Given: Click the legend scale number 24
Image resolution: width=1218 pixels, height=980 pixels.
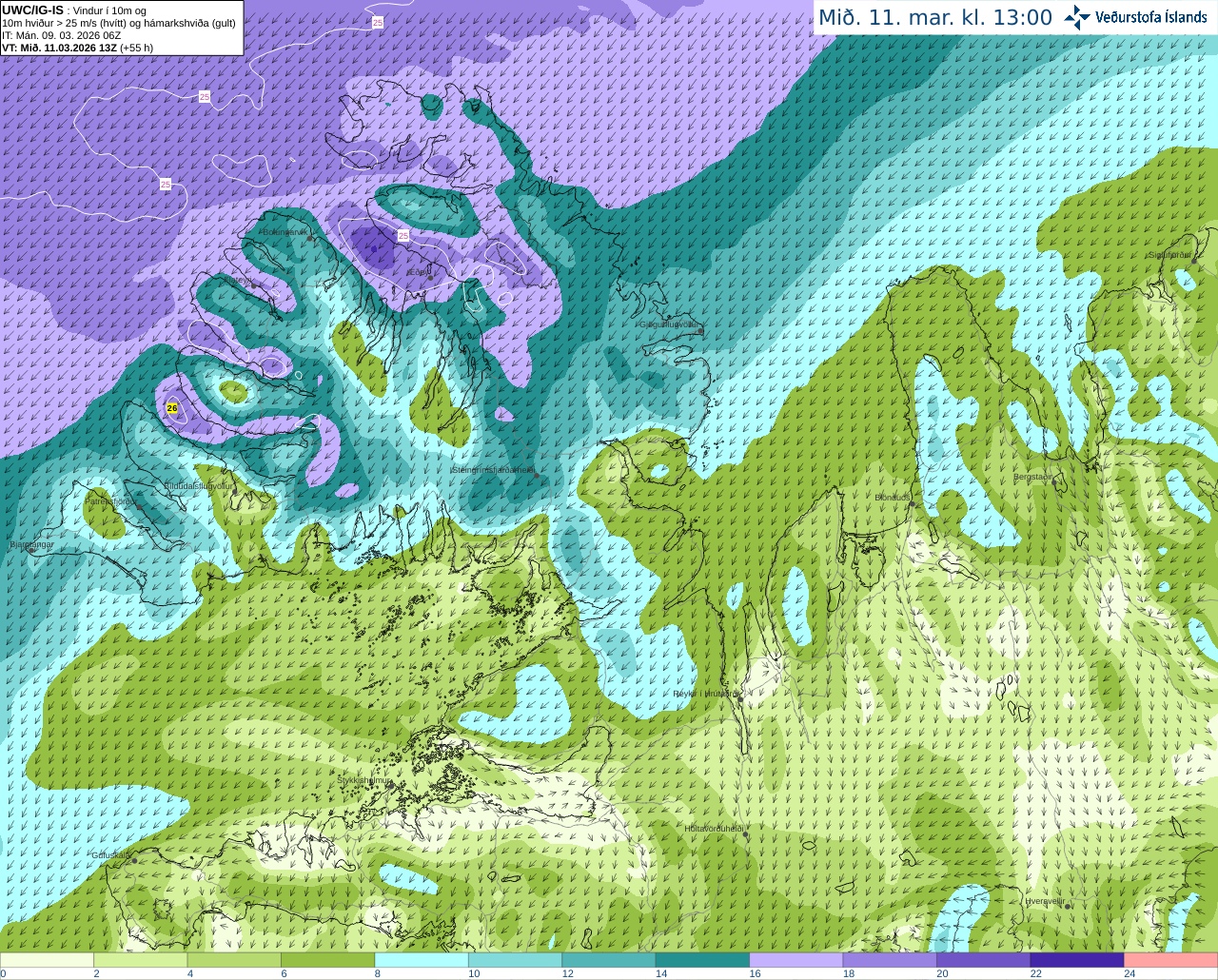Looking at the screenshot, I should coord(1130,973).
